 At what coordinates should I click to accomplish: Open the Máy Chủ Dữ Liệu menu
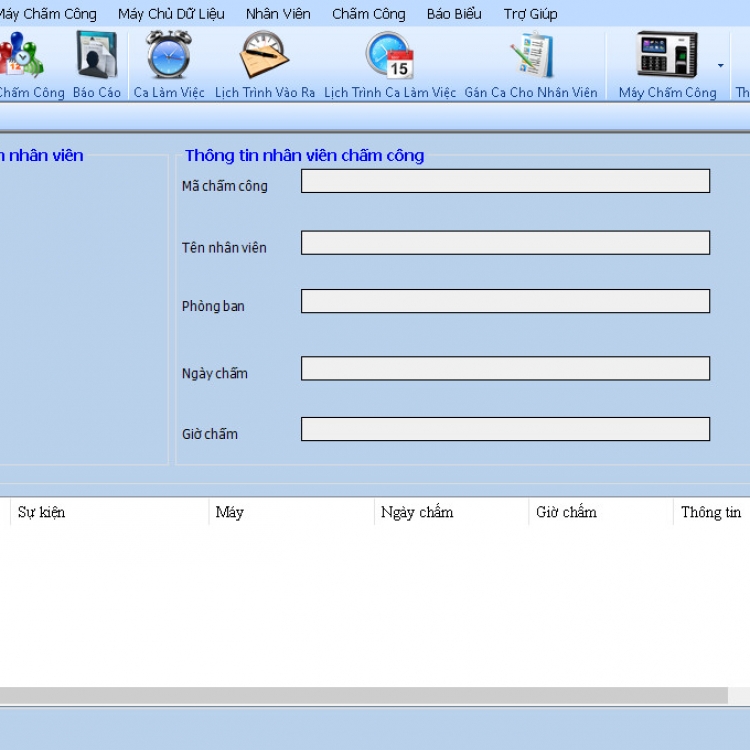click(x=171, y=14)
